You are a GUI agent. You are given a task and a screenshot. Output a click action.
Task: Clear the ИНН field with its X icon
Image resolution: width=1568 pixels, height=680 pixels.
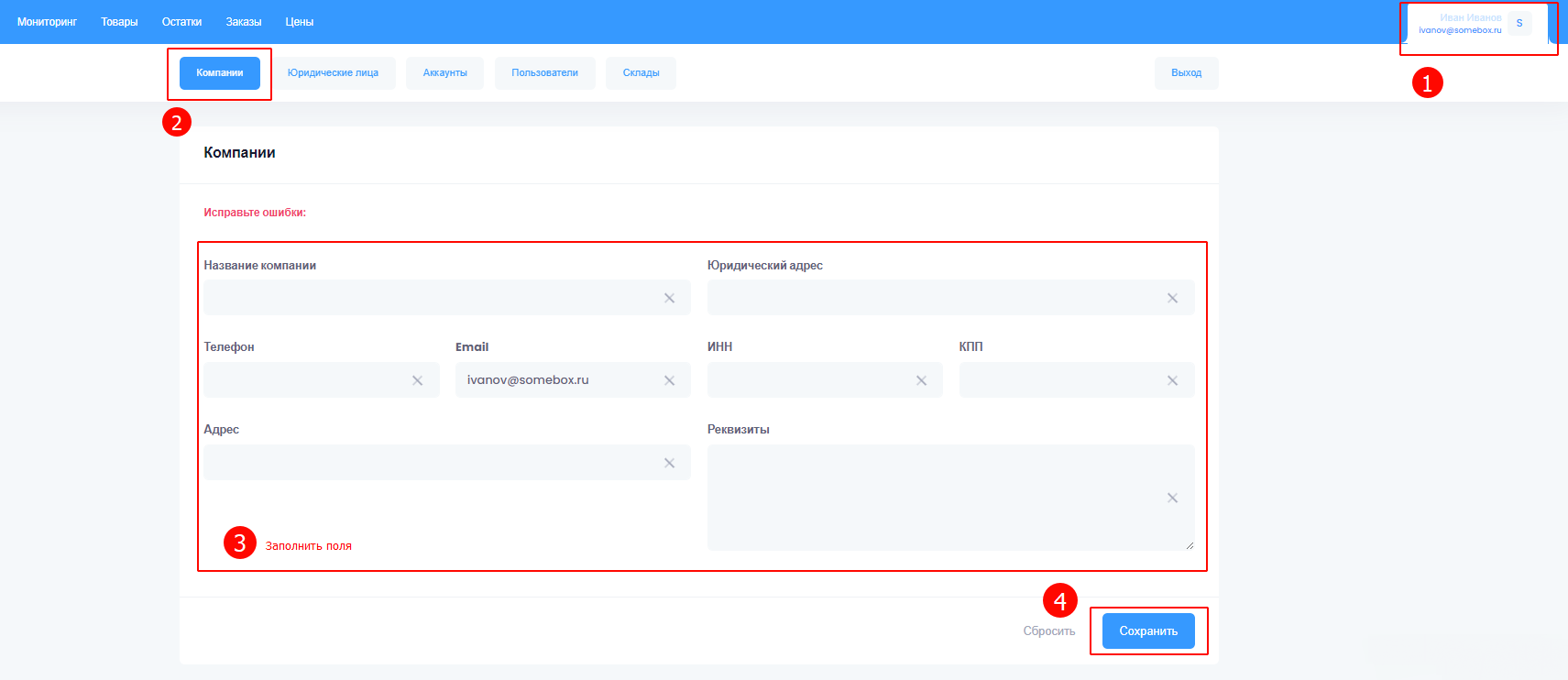point(921,380)
